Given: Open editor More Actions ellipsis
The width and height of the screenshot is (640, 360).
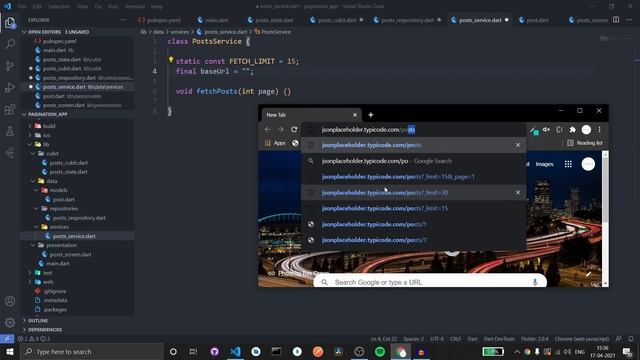Looking at the screenshot, I should [629, 20].
